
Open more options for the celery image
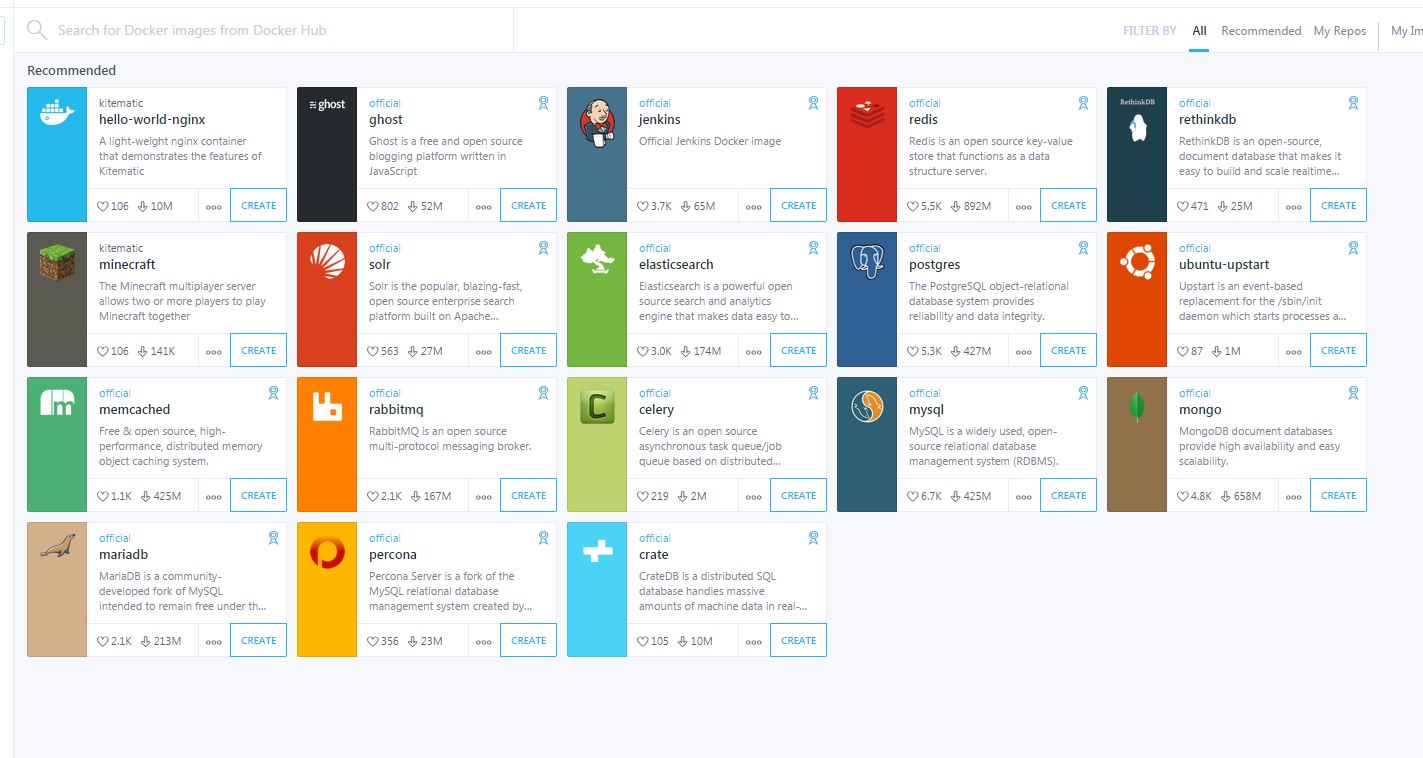click(754, 497)
